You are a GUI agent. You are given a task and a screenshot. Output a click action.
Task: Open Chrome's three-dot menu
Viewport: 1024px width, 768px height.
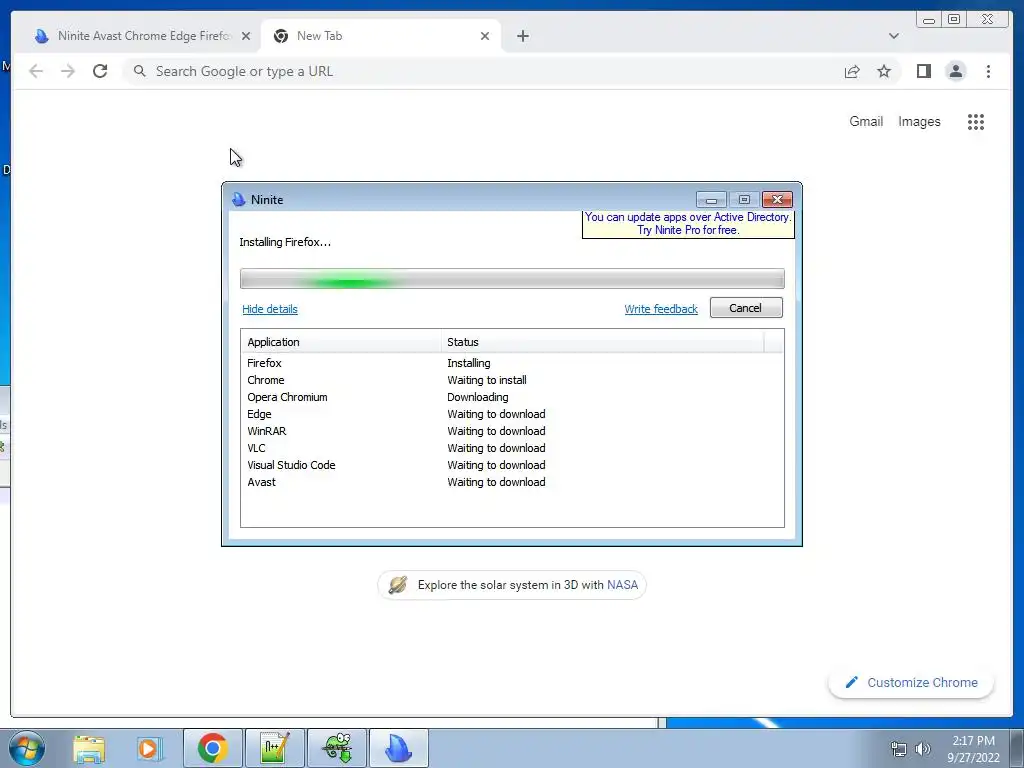point(988,71)
